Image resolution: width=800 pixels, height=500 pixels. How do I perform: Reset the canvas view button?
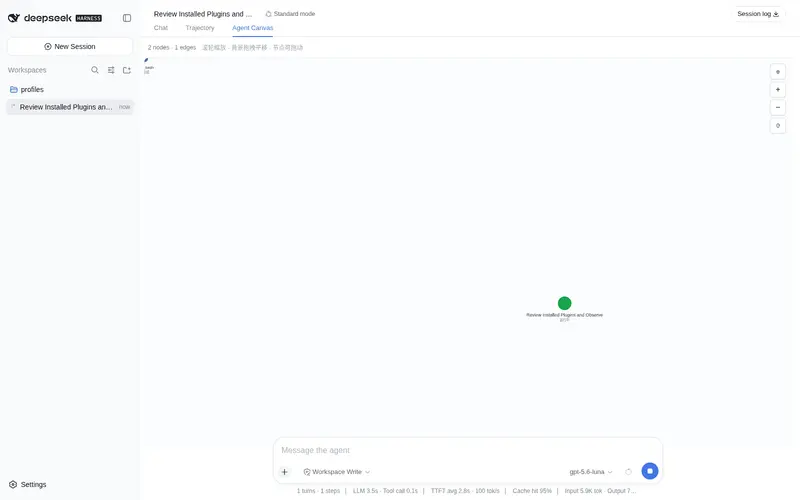[778, 126]
